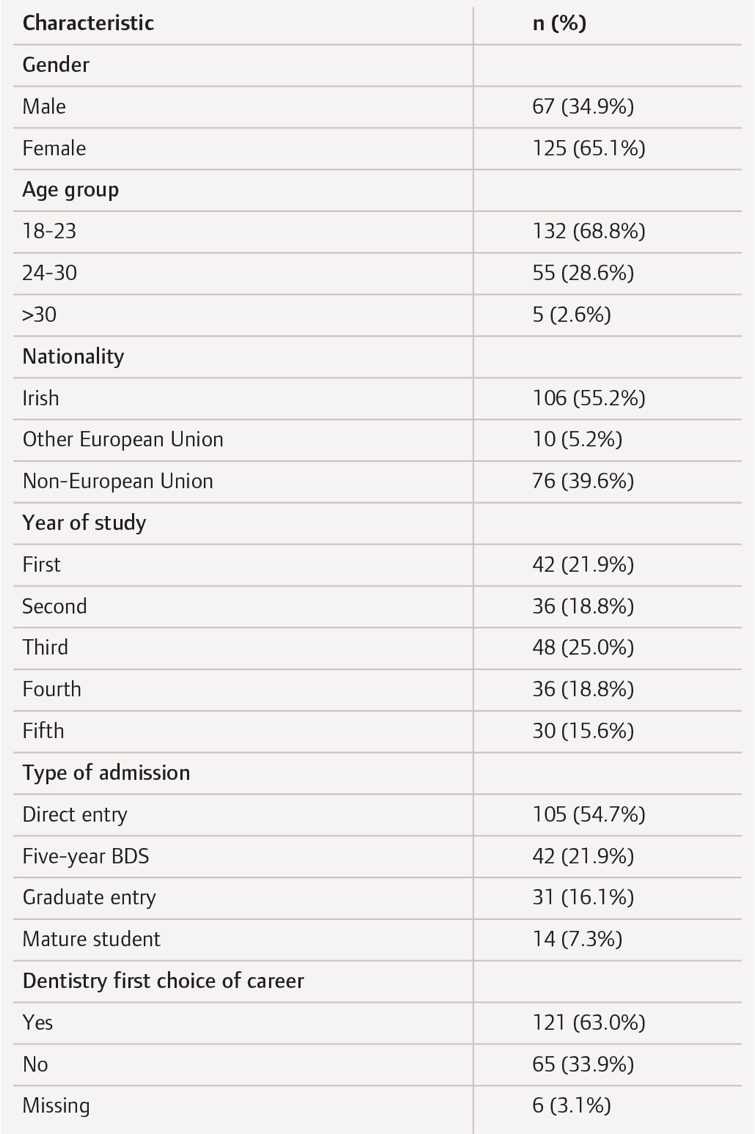The height and width of the screenshot is (1134, 755).
Task: Select the Direct entry row label
Action: point(74,814)
